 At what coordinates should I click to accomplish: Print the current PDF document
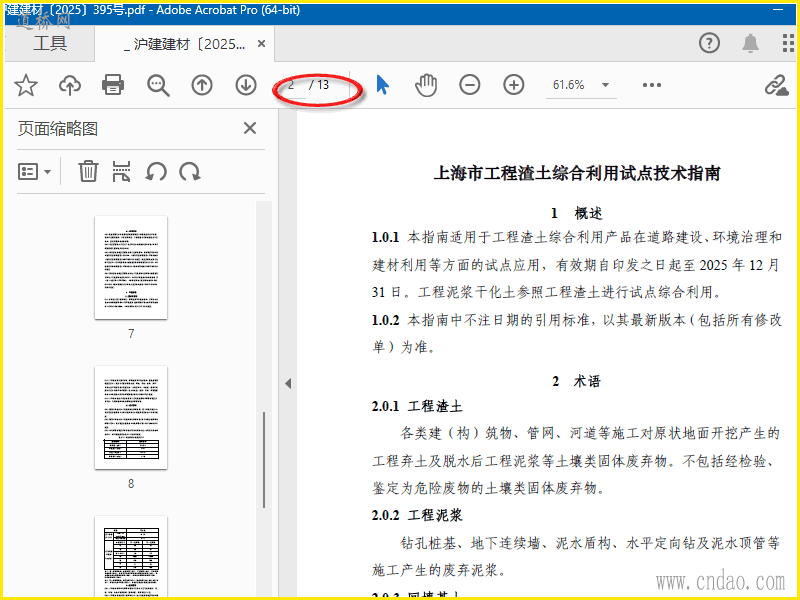[113, 85]
